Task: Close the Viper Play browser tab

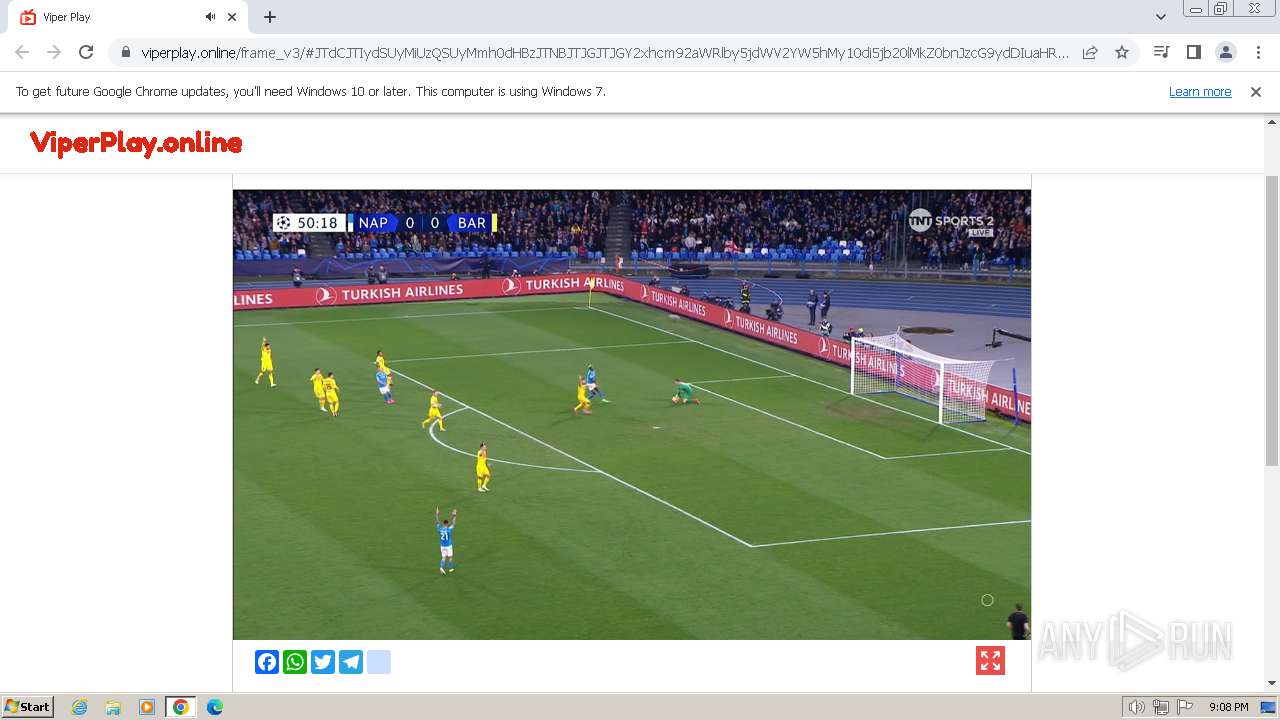Action: point(232,17)
